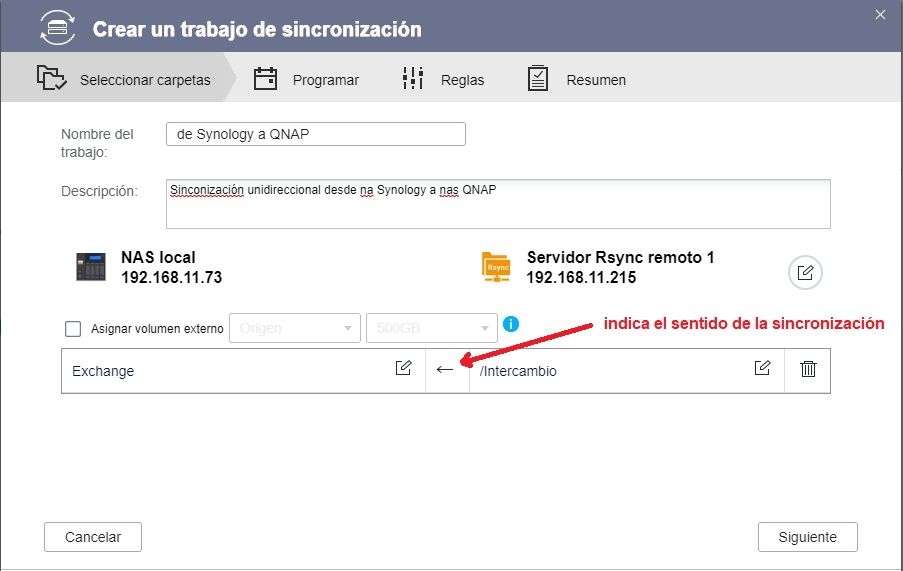The image size is (903, 571).
Task: Click the orange Rsync server icon
Action: tap(496, 267)
